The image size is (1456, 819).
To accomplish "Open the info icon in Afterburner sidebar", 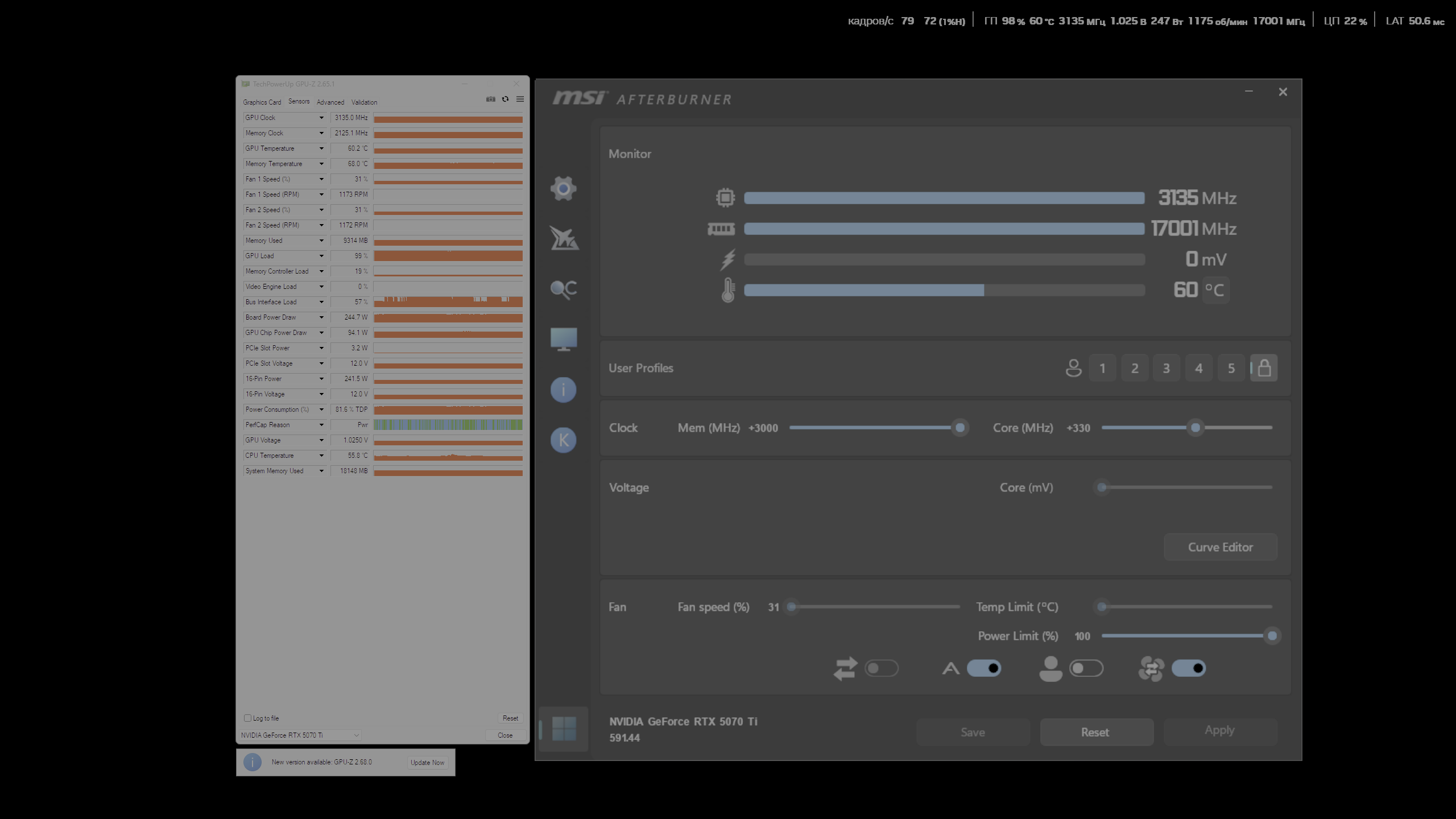I will 563,390.
